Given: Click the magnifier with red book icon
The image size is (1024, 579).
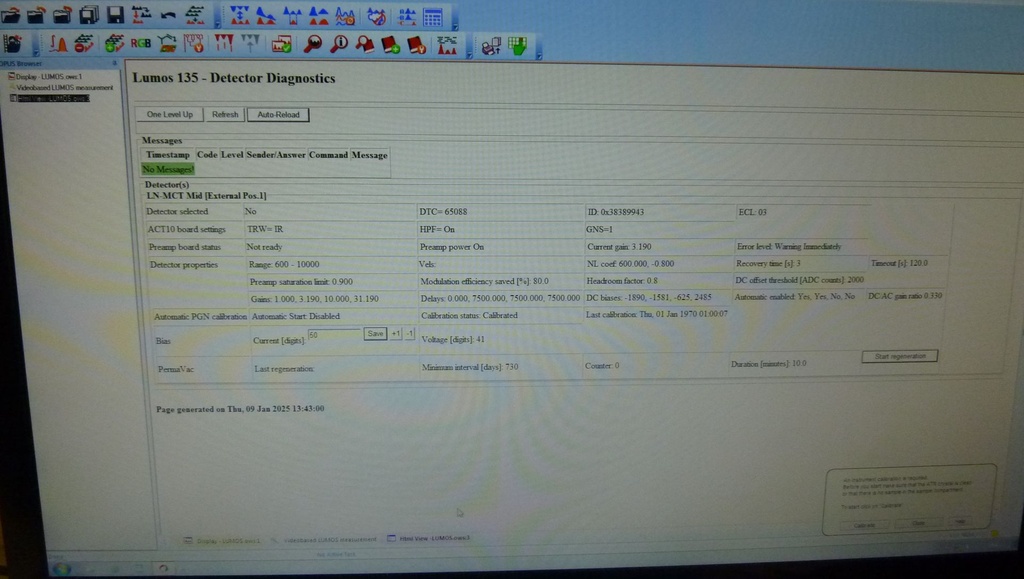Looking at the screenshot, I should click(x=364, y=44).
